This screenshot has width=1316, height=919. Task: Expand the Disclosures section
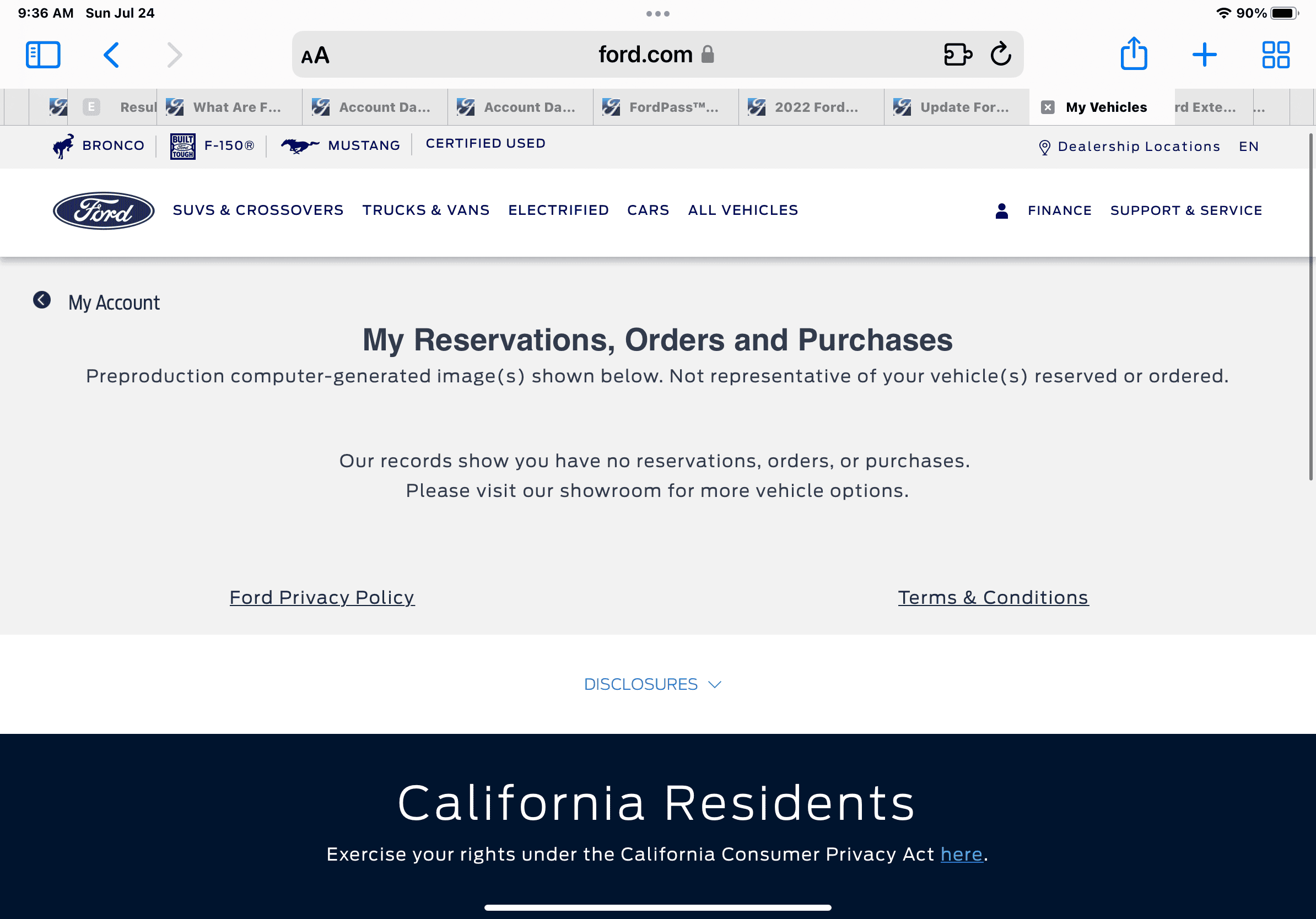652,684
